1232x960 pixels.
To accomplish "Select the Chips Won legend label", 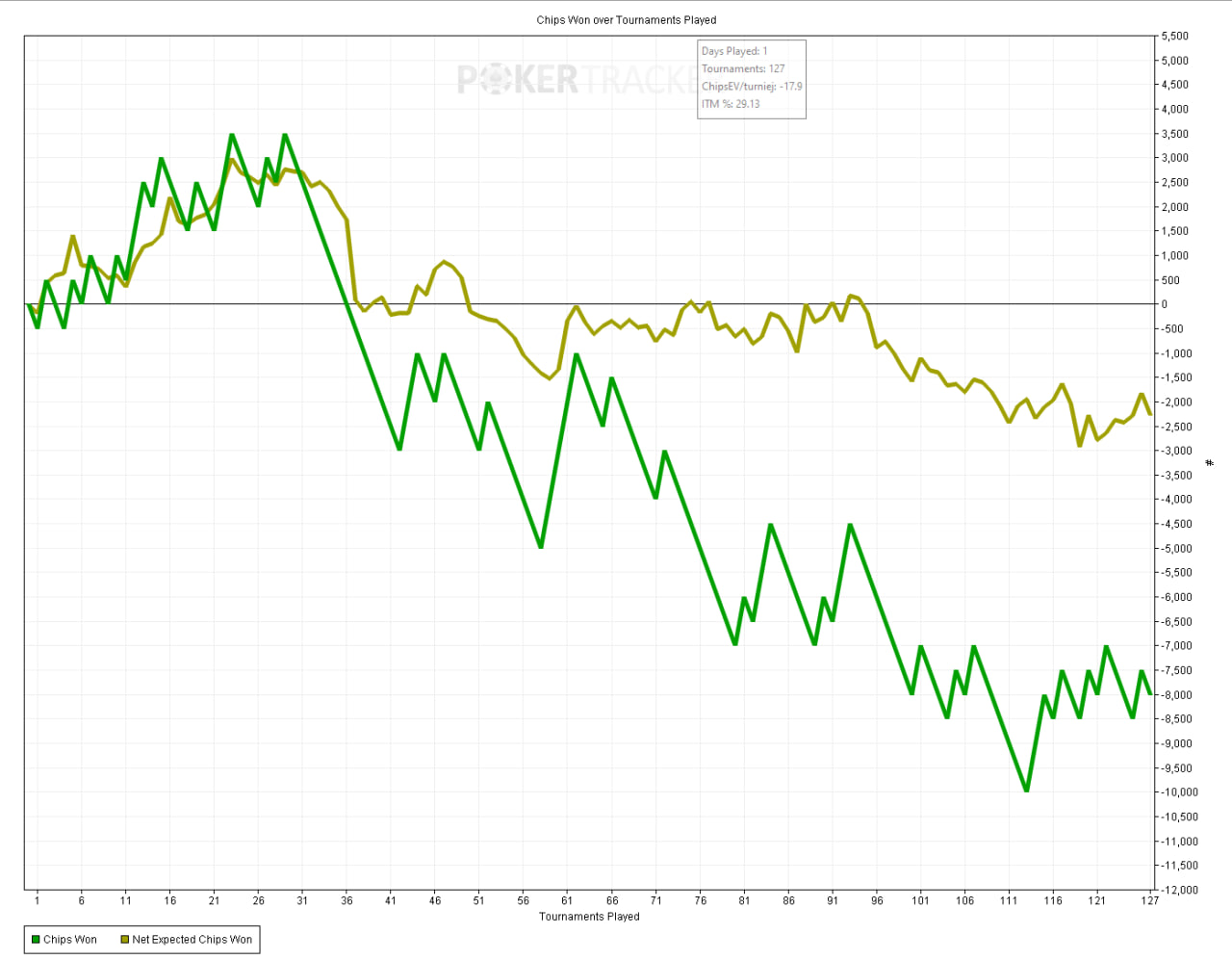I will point(70,940).
